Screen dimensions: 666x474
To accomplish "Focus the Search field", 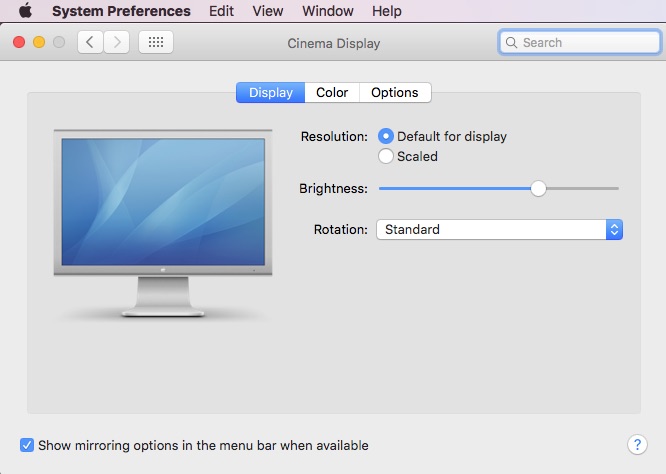I will 579,42.
